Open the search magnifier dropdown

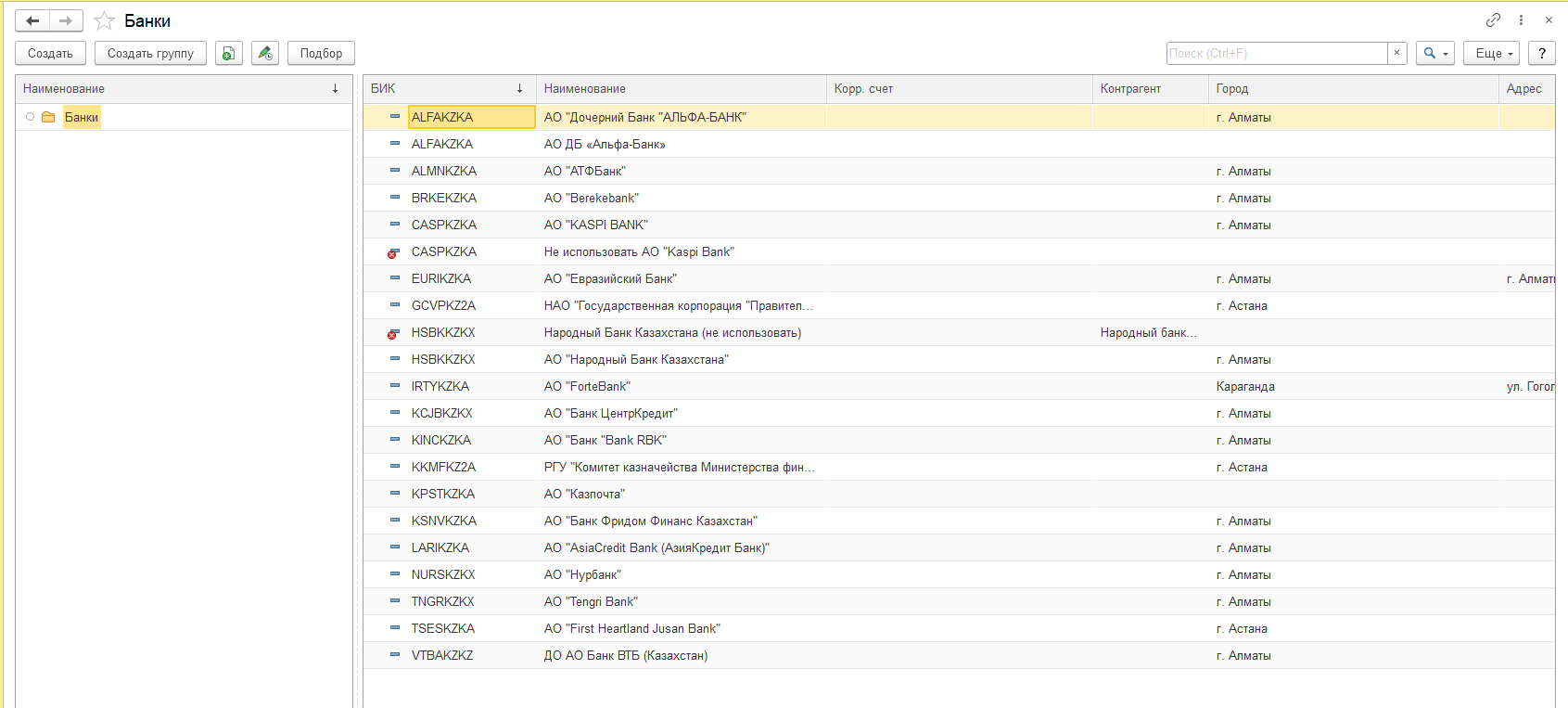1434,53
